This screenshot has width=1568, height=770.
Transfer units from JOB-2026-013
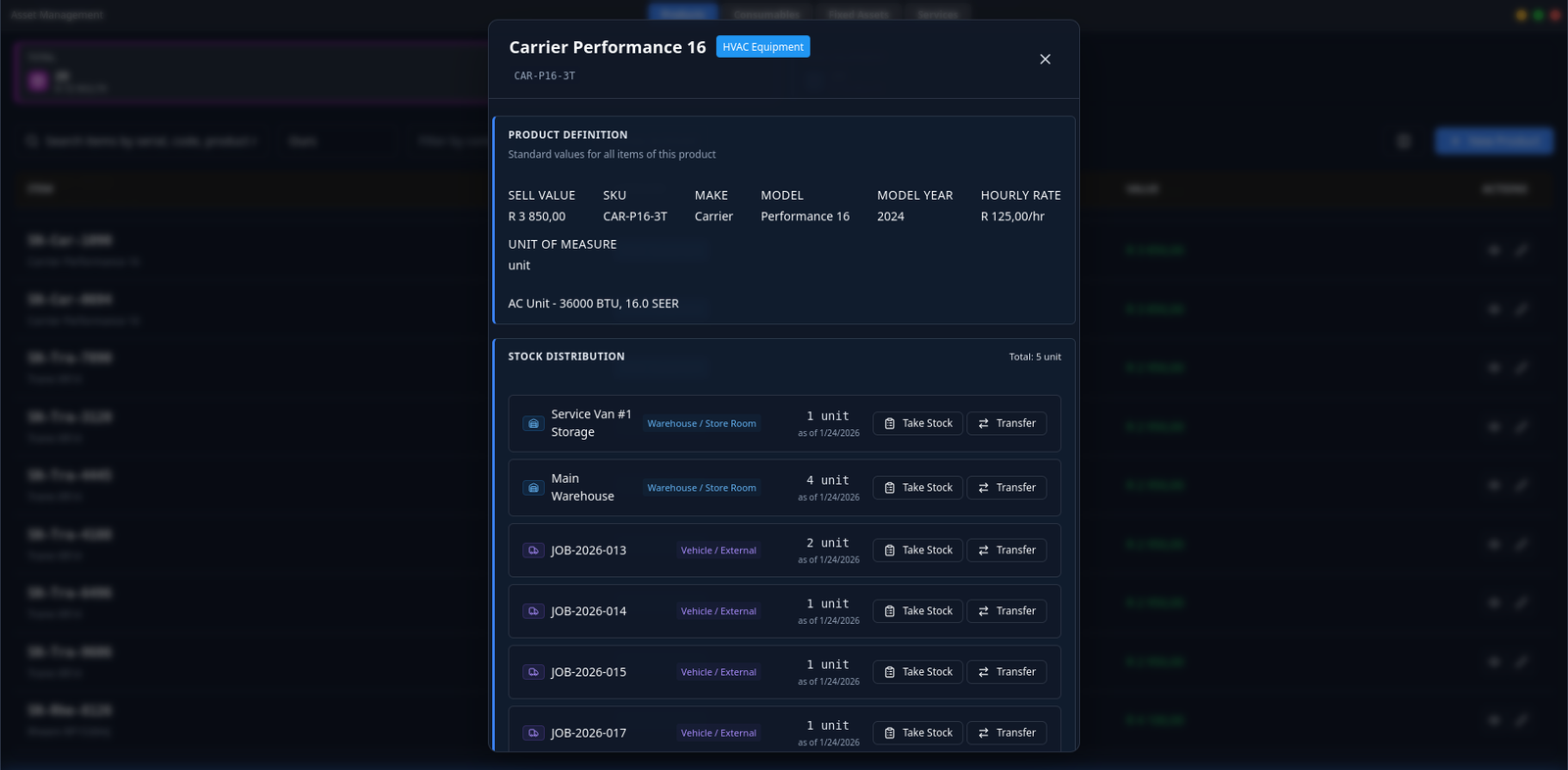[1006, 551]
